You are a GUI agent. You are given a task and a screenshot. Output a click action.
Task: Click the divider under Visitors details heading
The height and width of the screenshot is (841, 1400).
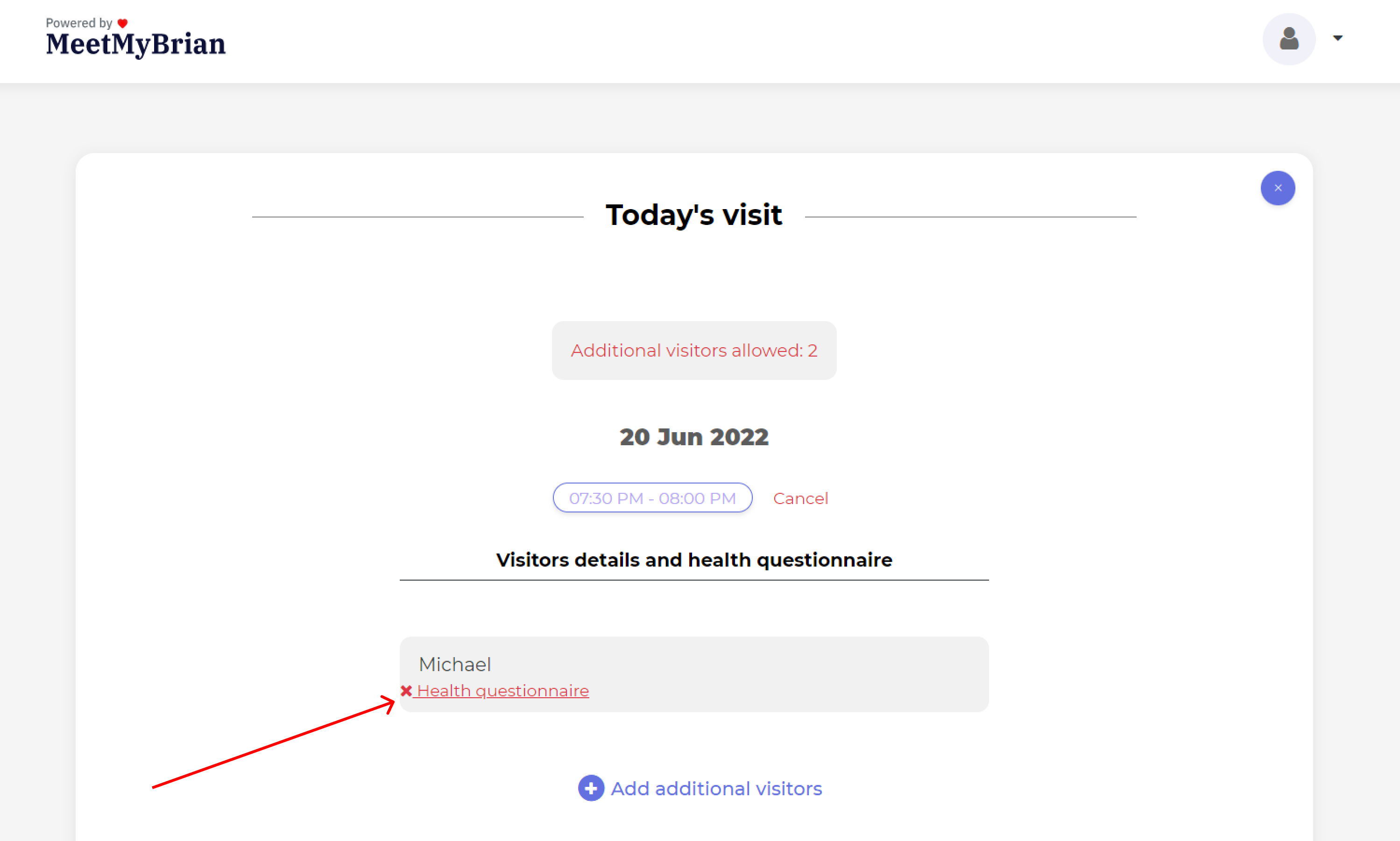pos(694,580)
